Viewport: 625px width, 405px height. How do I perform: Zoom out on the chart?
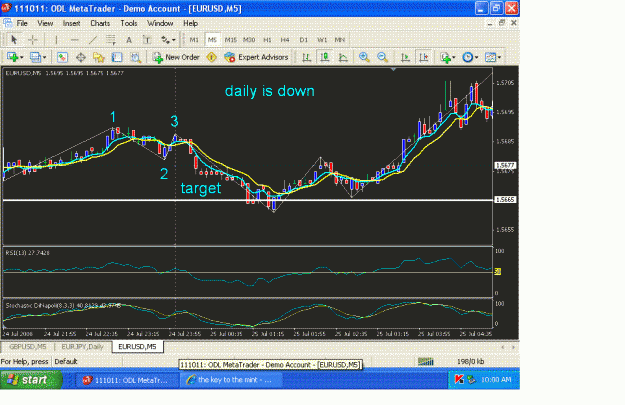point(382,57)
